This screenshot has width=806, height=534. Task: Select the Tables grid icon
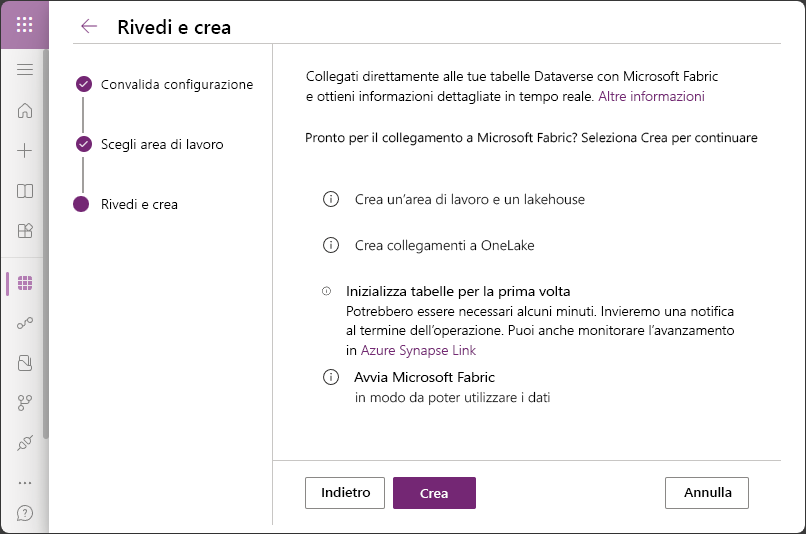25,283
